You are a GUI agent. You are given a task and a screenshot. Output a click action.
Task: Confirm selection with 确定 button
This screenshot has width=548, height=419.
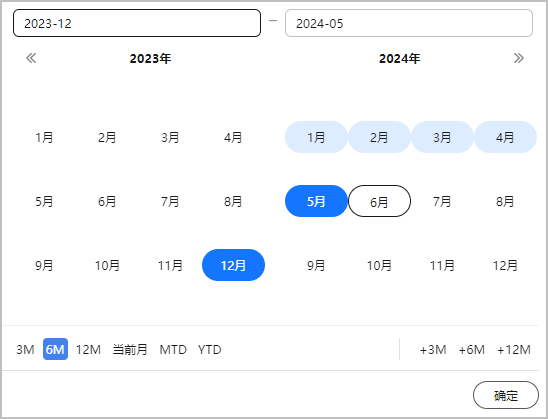tap(506, 395)
